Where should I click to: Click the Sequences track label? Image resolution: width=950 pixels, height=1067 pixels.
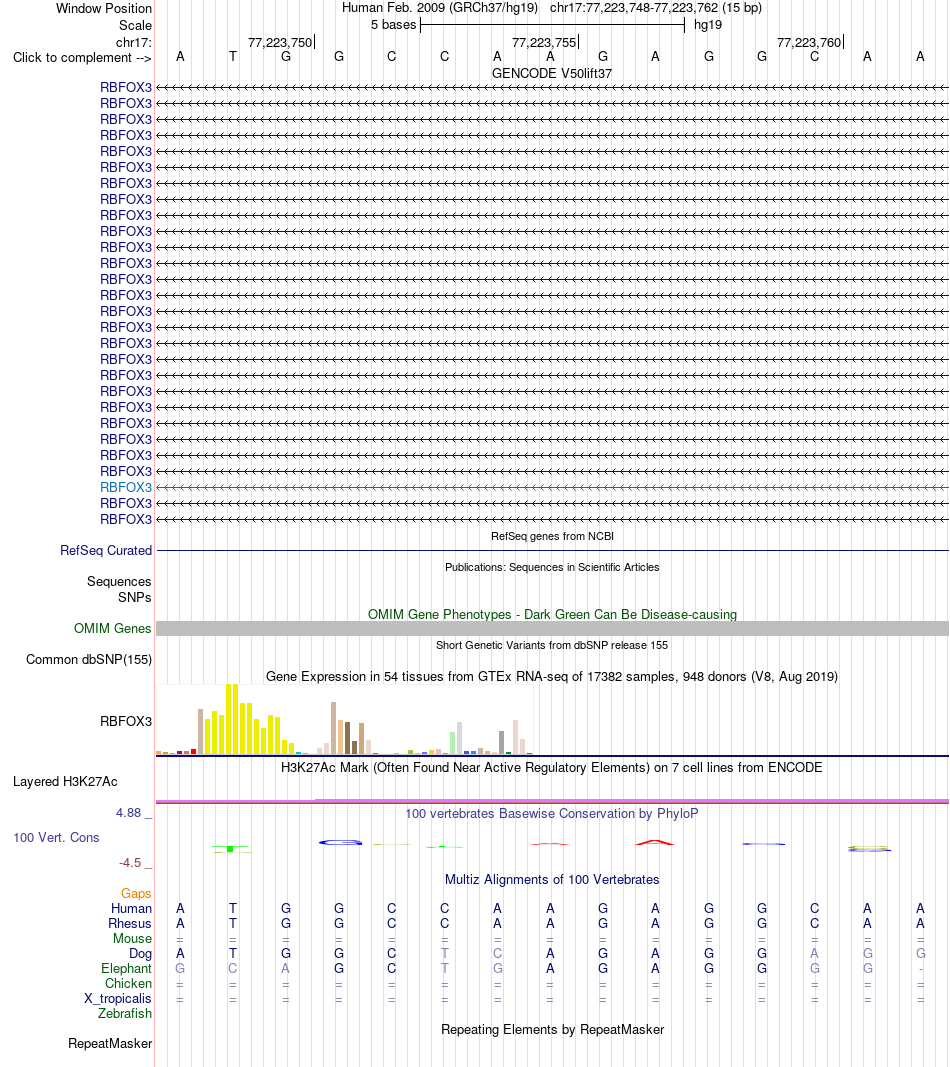[119, 581]
